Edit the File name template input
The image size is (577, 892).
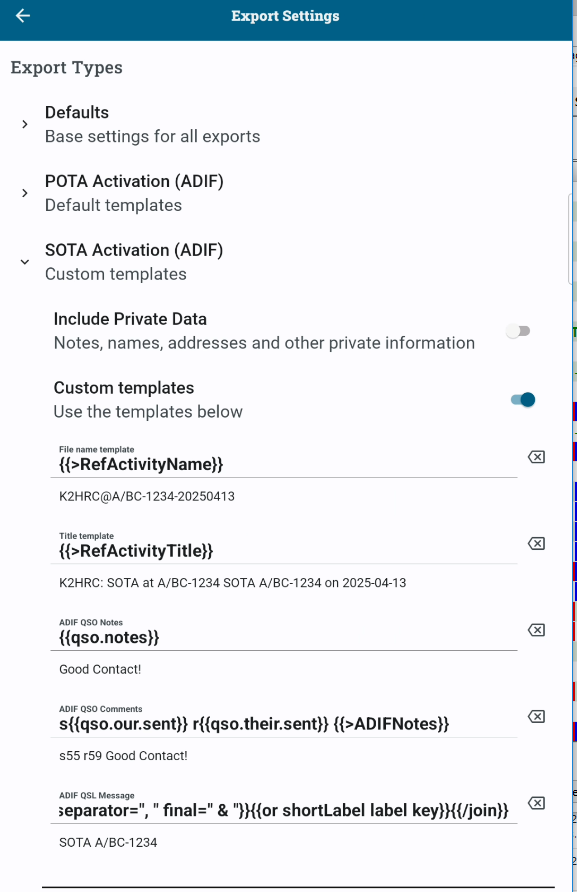pos(284,461)
